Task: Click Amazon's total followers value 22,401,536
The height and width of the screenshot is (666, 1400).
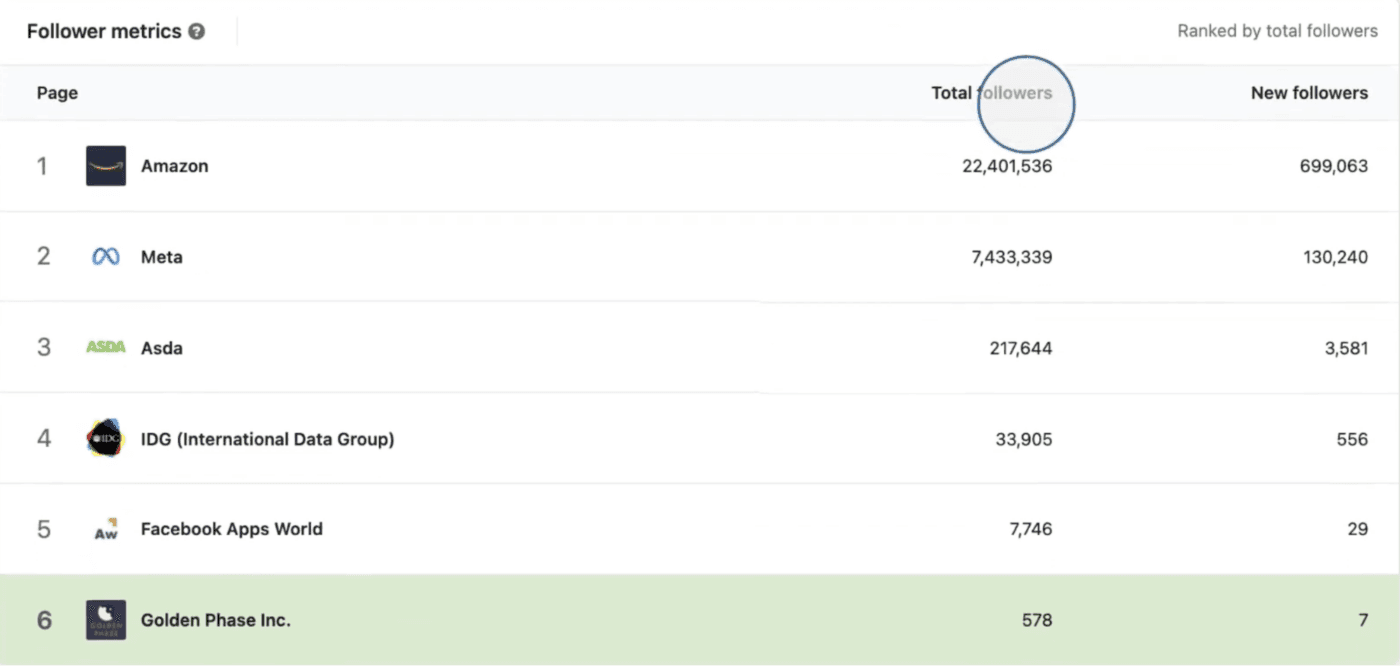Action: tap(1006, 166)
